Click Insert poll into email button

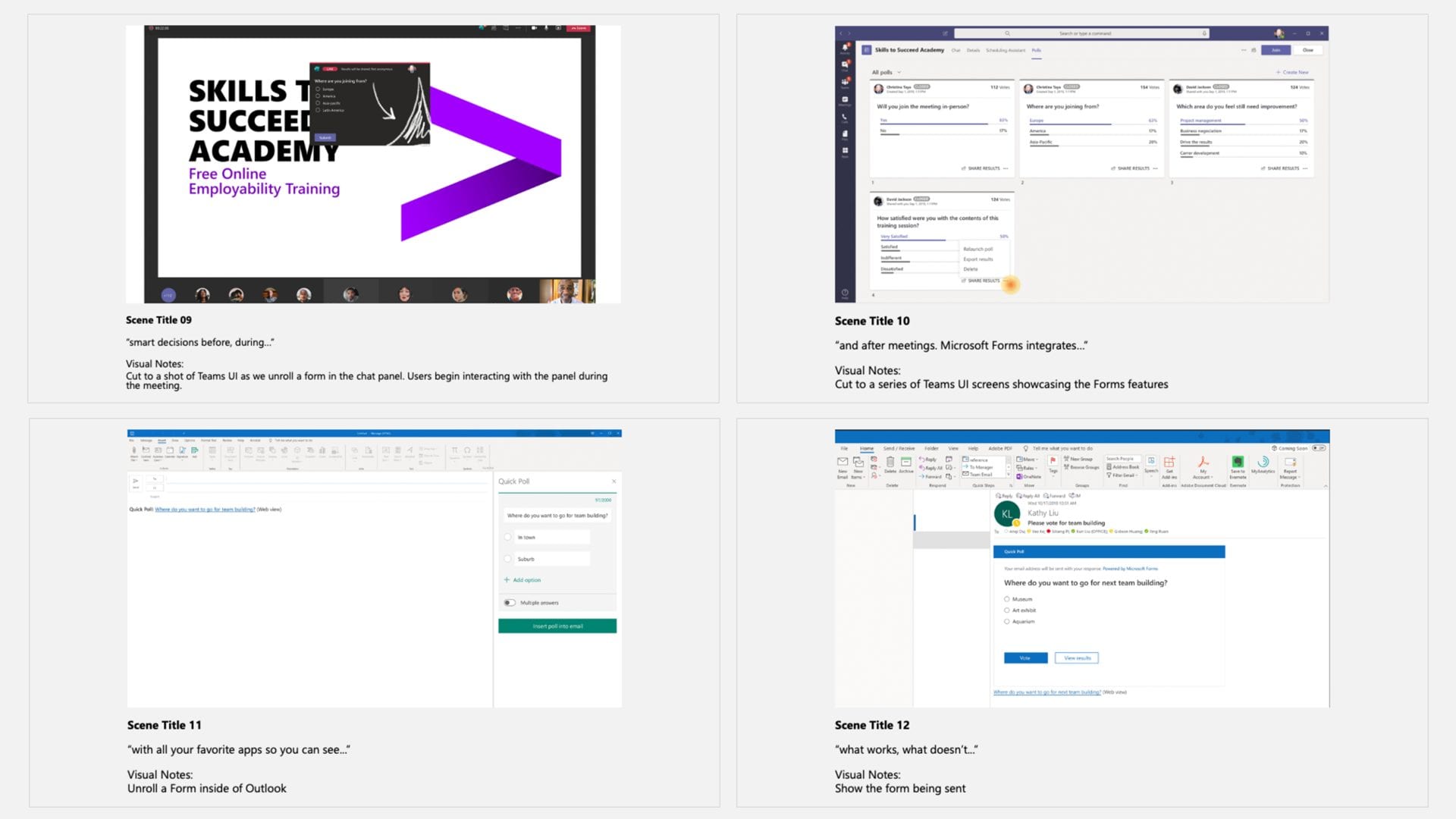tap(557, 626)
